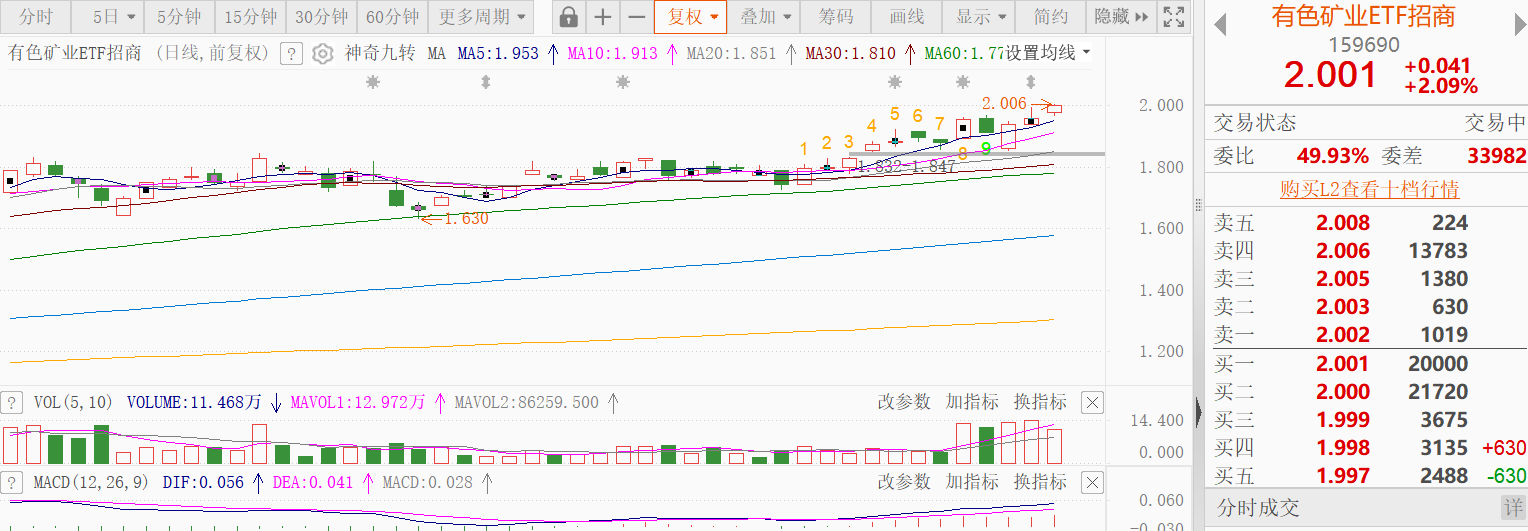Click the help question mark beside the chart title
Viewport: 1528px width, 531px height.
click(x=290, y=54)
